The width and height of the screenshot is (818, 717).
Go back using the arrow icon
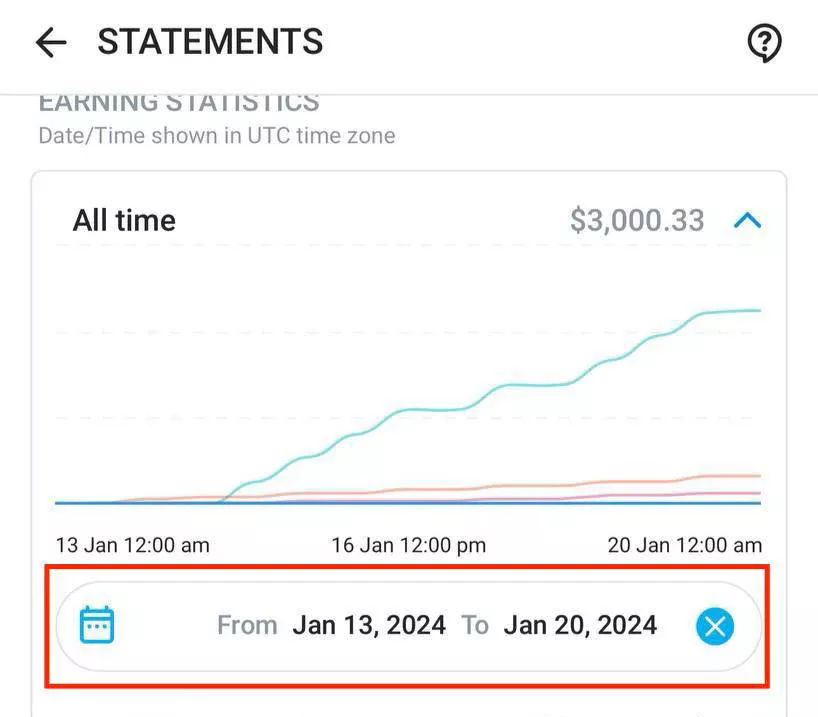[x=51, y=42]
